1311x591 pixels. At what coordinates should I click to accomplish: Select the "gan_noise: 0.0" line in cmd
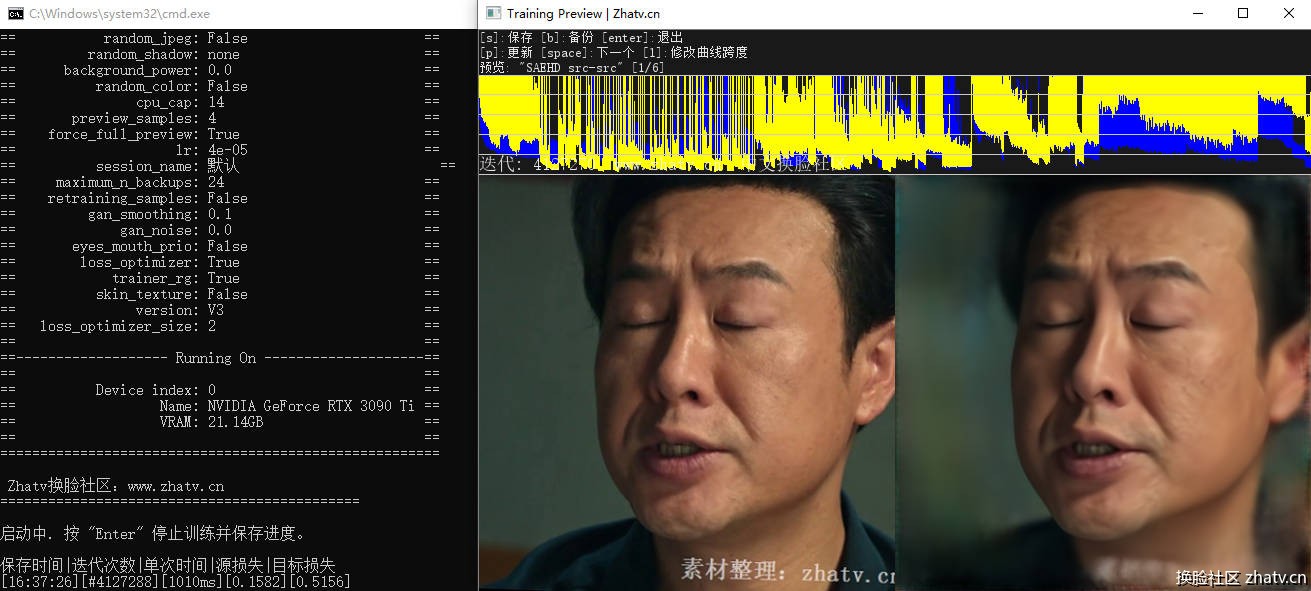click(x=175, y=230)
